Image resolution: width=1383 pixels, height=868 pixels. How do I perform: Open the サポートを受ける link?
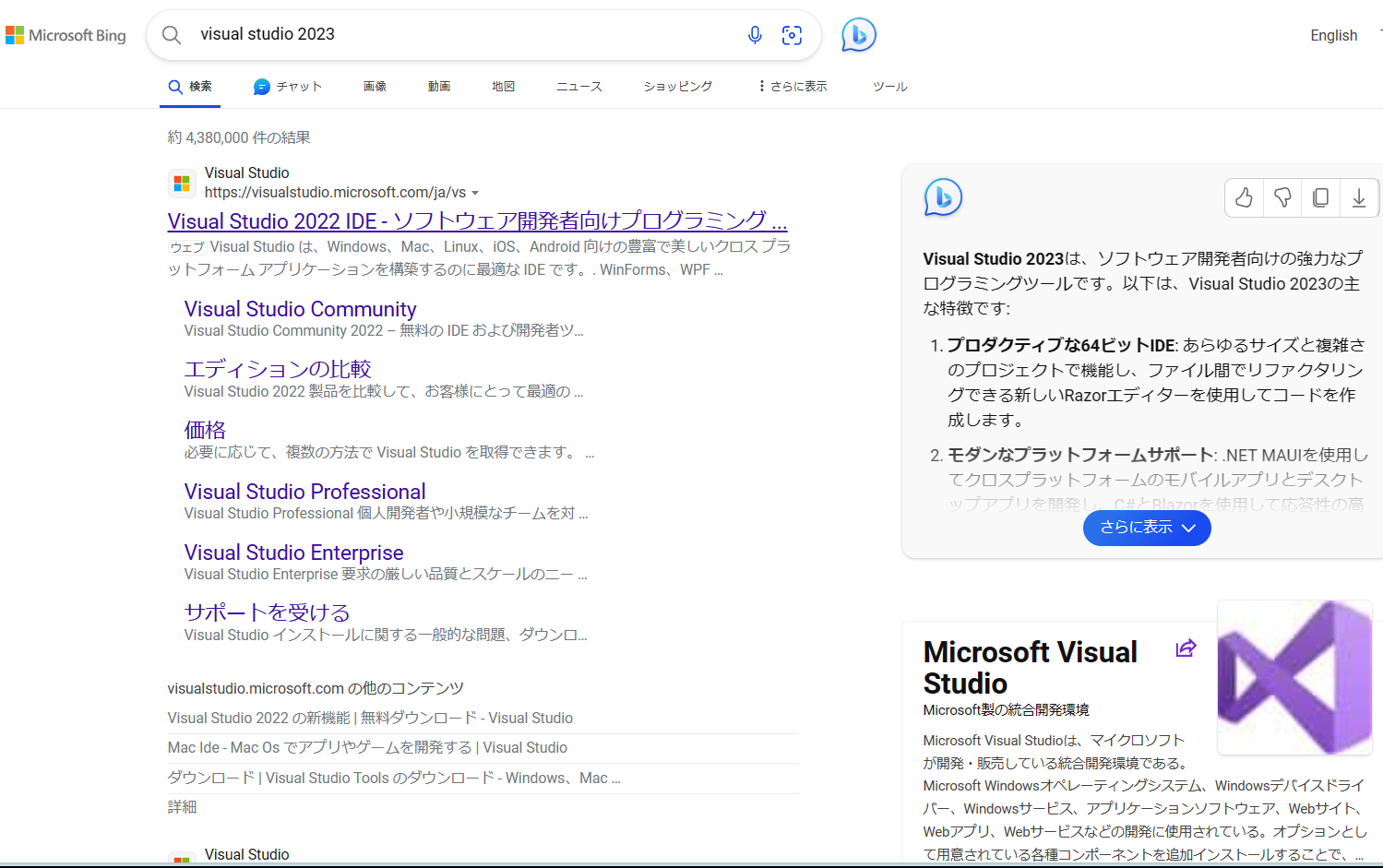point(267,612)
